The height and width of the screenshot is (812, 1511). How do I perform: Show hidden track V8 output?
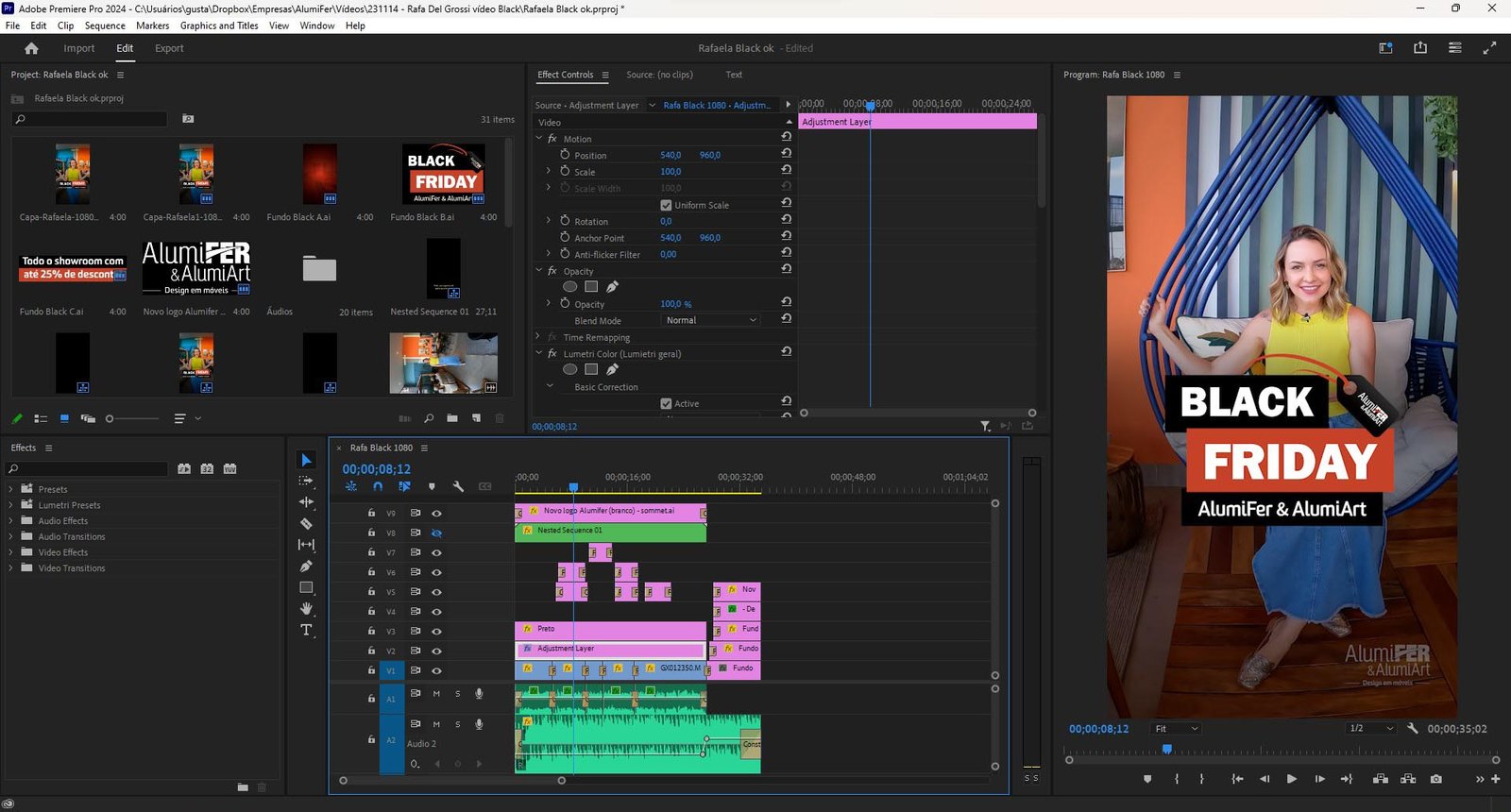[436, 533]
